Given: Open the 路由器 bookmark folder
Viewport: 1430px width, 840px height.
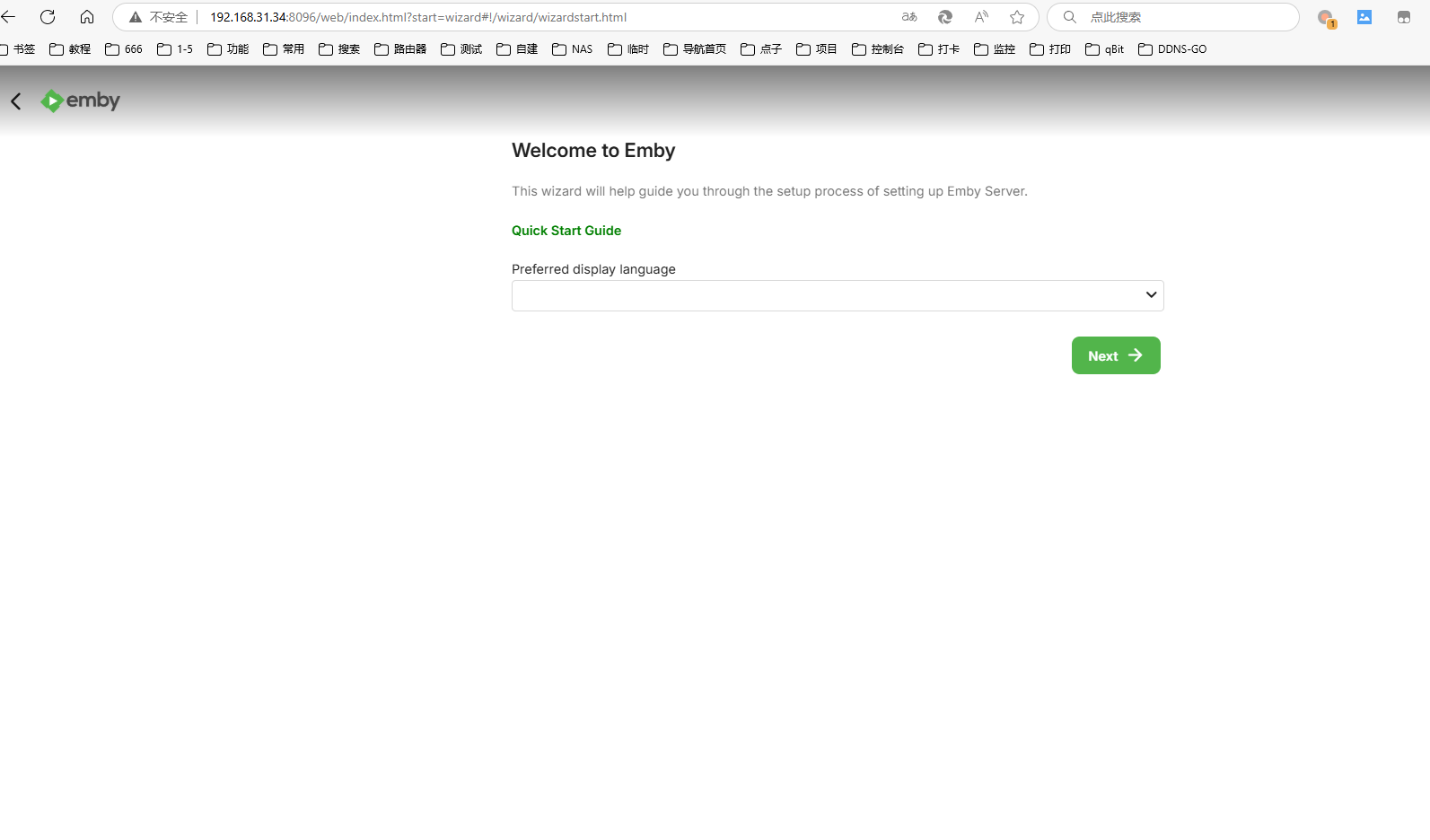Looking at the screenshot, I should point(400,49).
